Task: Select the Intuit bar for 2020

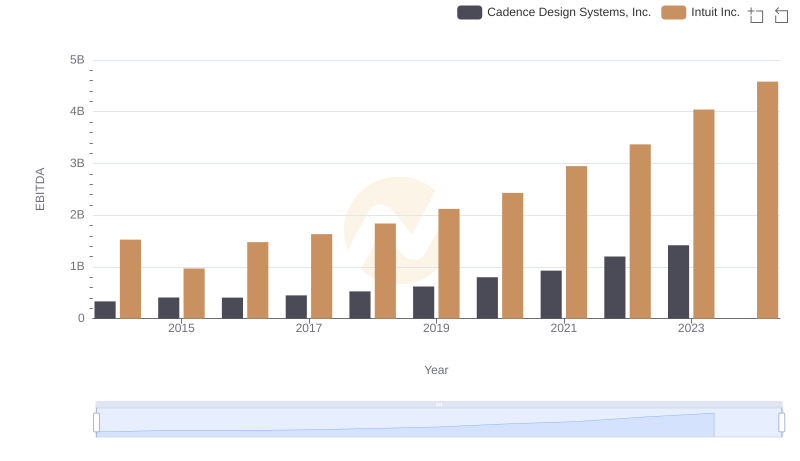Action: point(512,255)
